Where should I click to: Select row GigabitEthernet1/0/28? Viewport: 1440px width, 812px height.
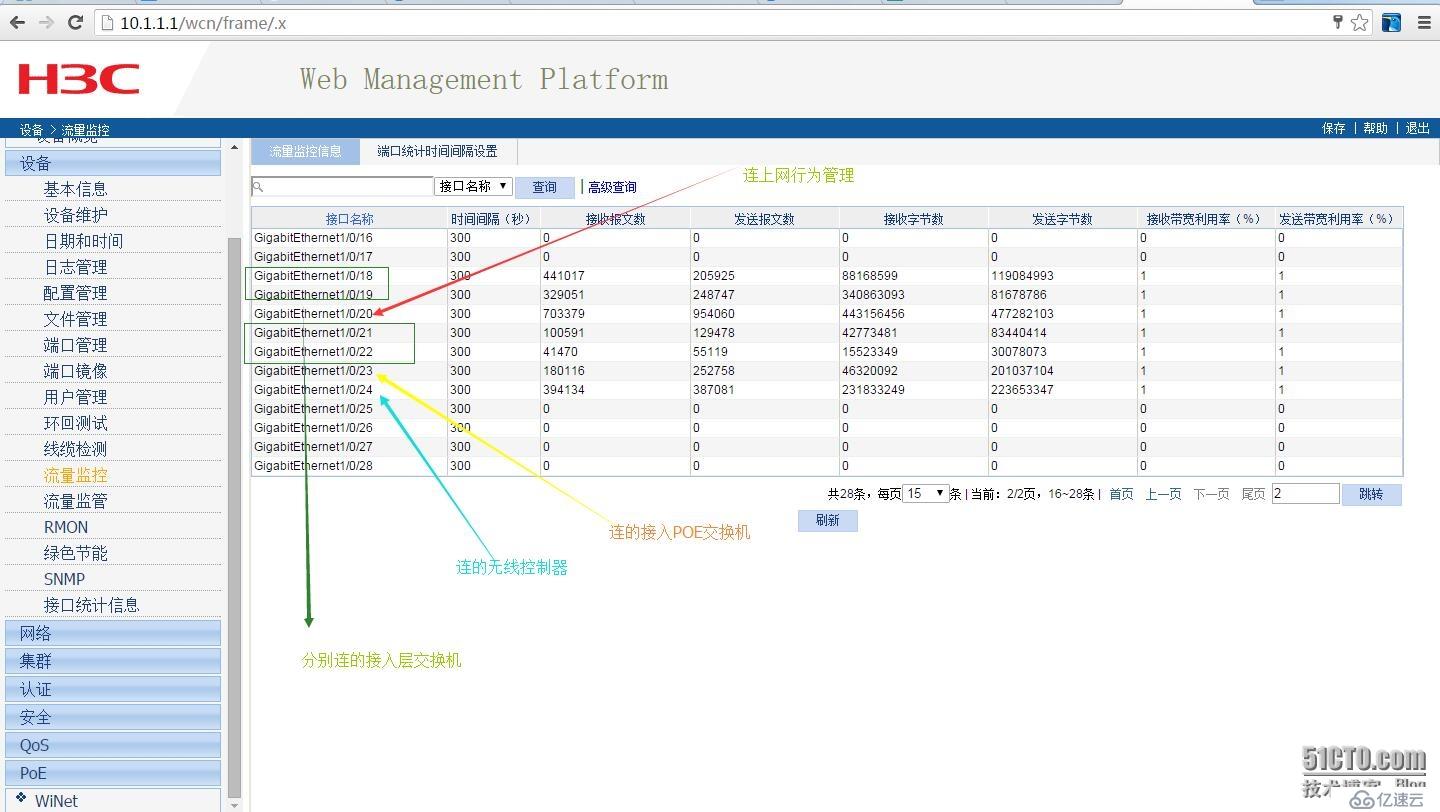(826, 465)
